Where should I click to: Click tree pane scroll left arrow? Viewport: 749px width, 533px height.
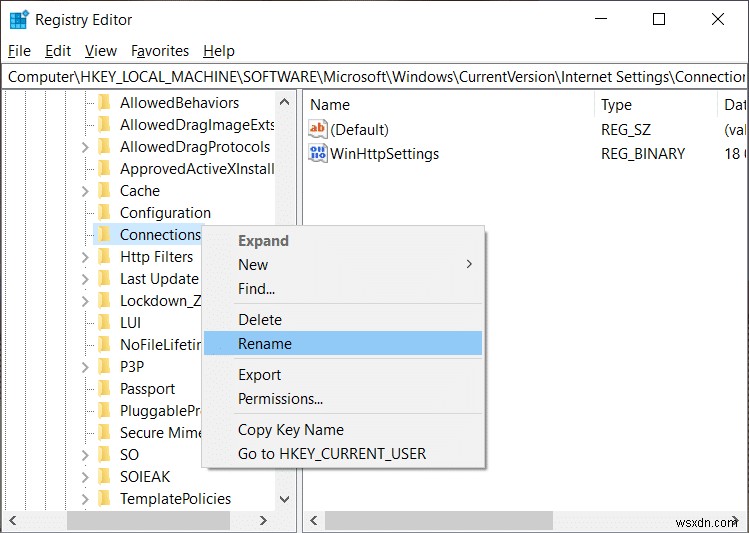pos(13,520)
